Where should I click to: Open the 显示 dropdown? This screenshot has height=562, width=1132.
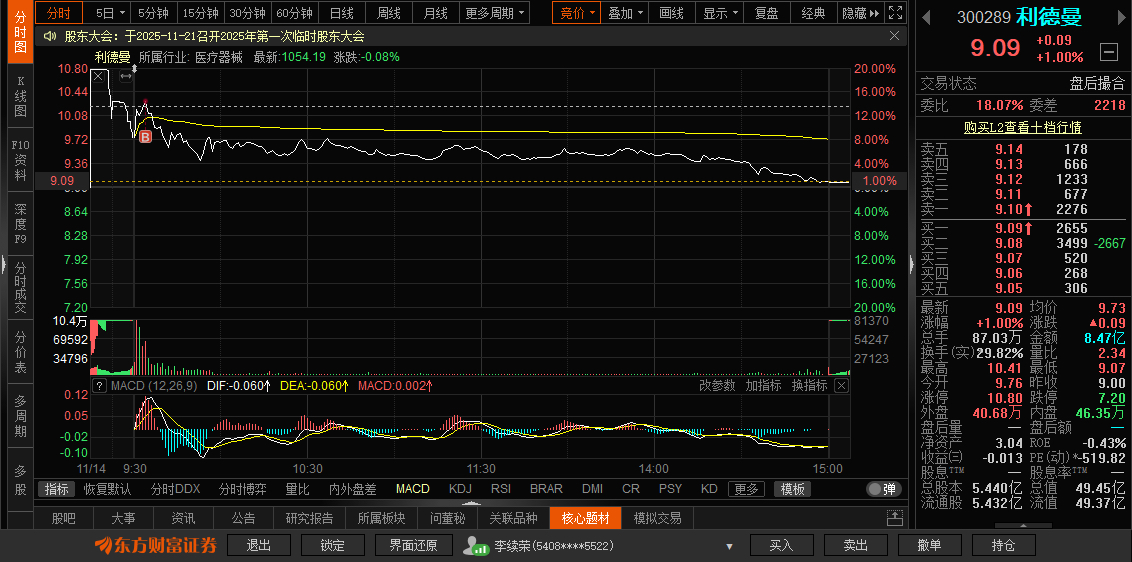(x=720, y=13)
